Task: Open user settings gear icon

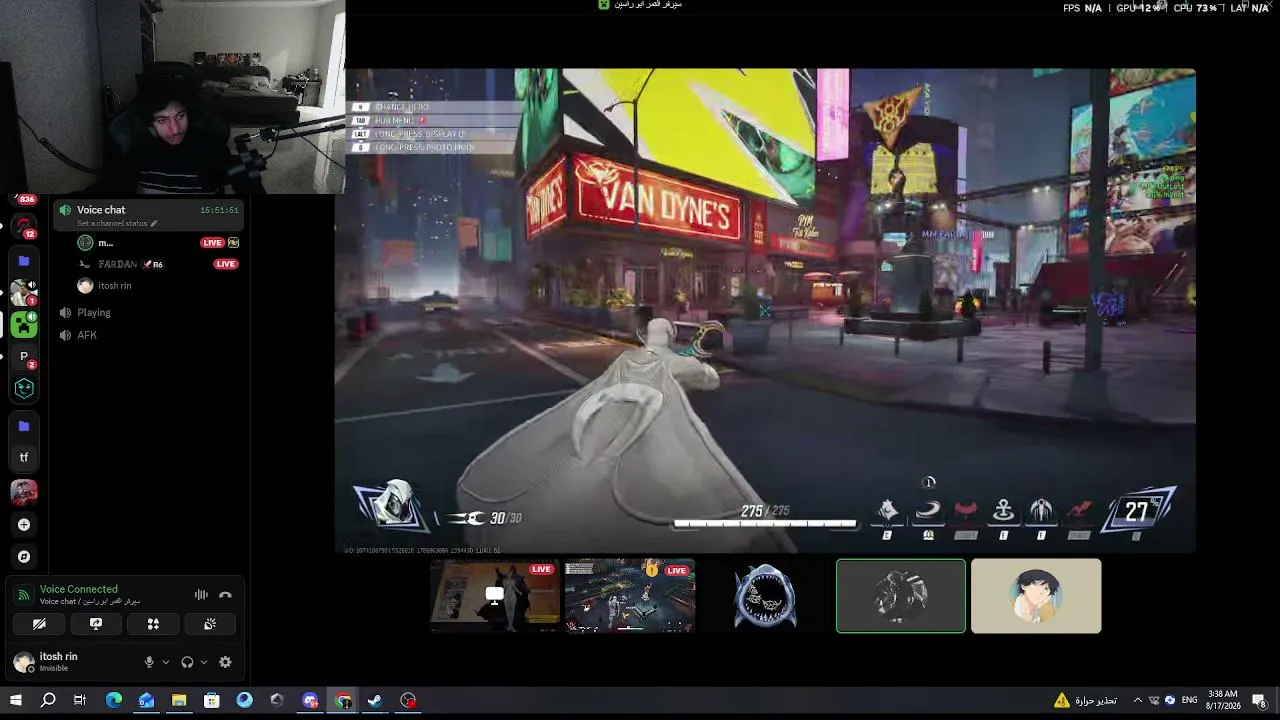Action: pos(225,662)
